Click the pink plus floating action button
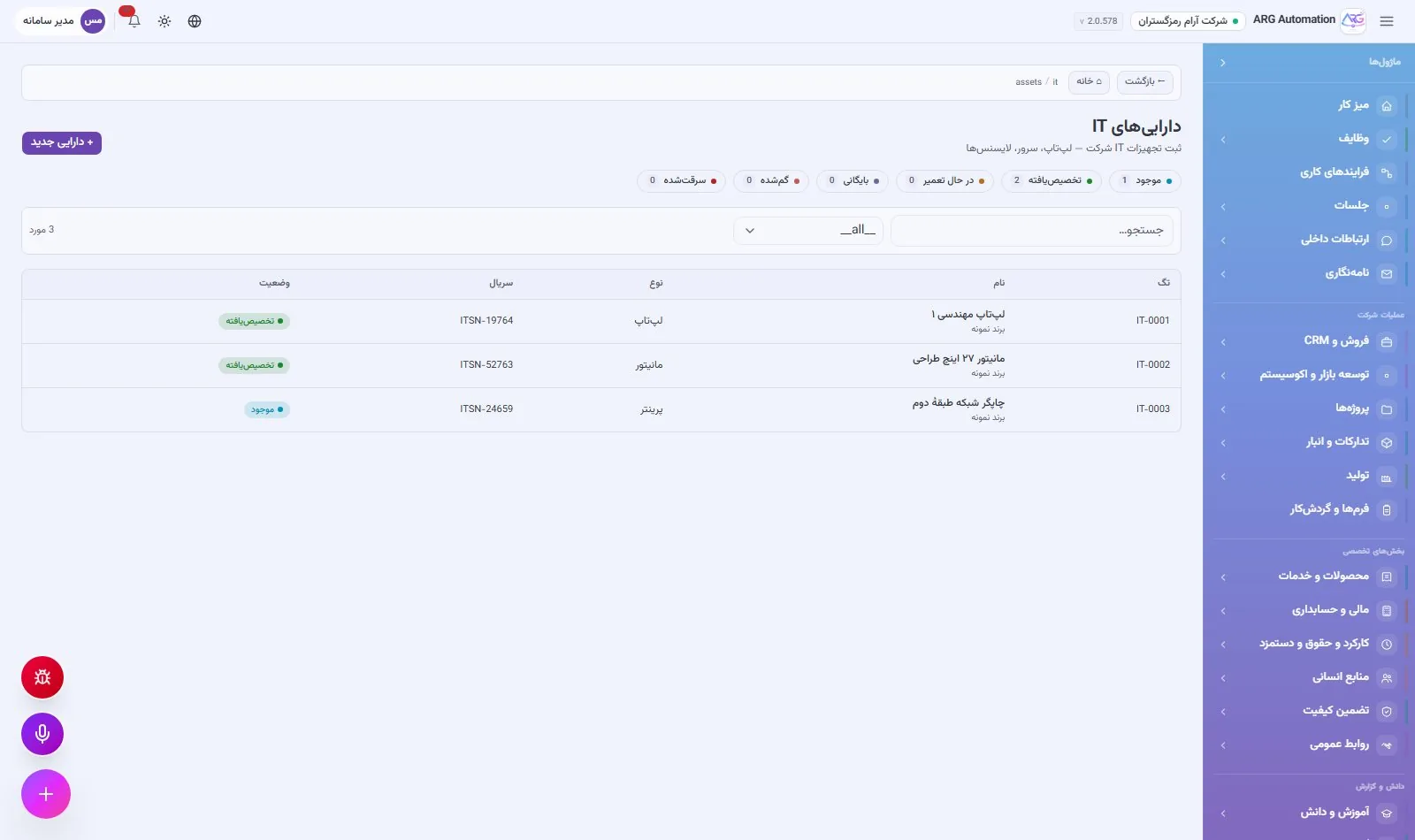The height and width of the screenshot is (840, 1415). point(46,794)
